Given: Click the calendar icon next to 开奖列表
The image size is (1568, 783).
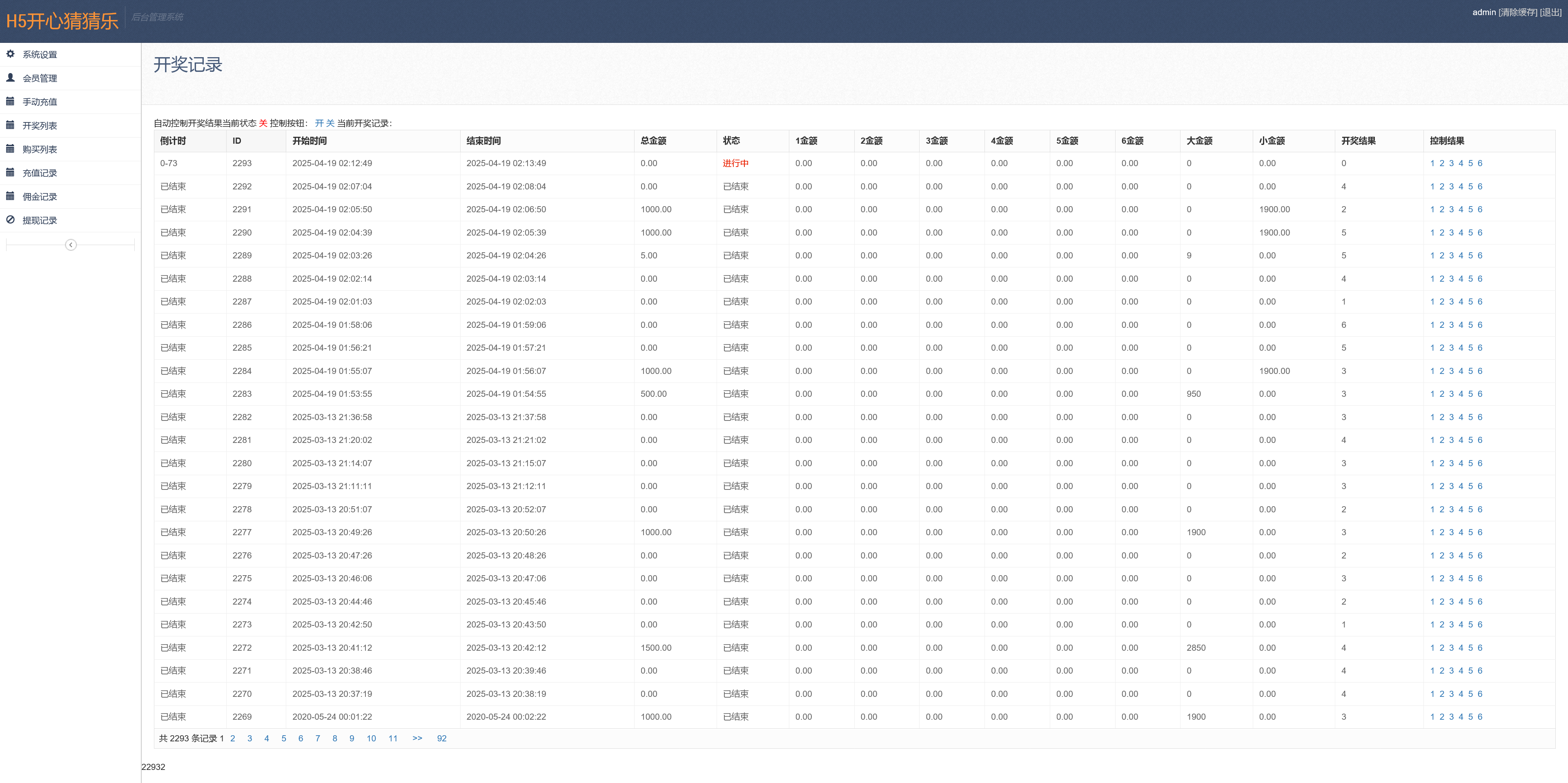Looking at the screenshot, I should tap(10, 125).
